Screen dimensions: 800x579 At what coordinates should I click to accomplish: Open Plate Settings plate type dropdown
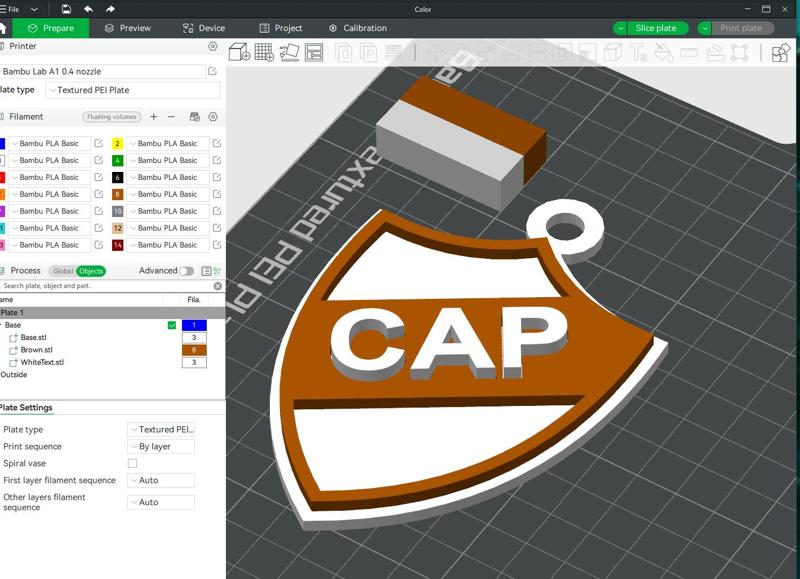[161, 430]
